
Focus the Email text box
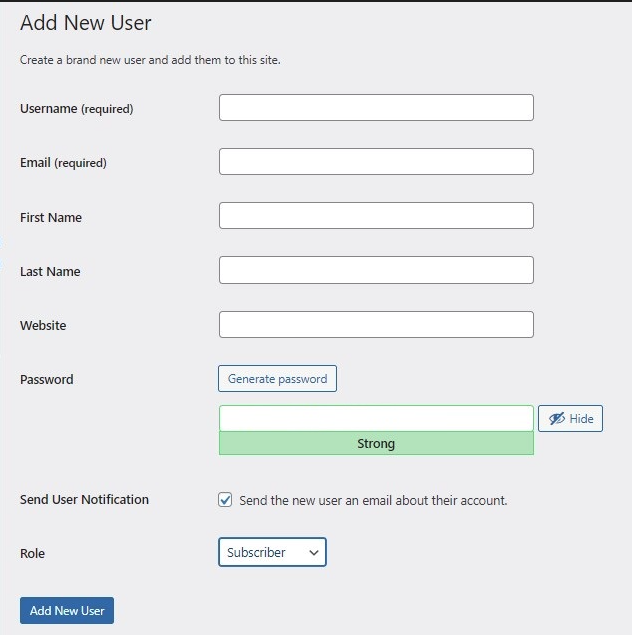376,162
